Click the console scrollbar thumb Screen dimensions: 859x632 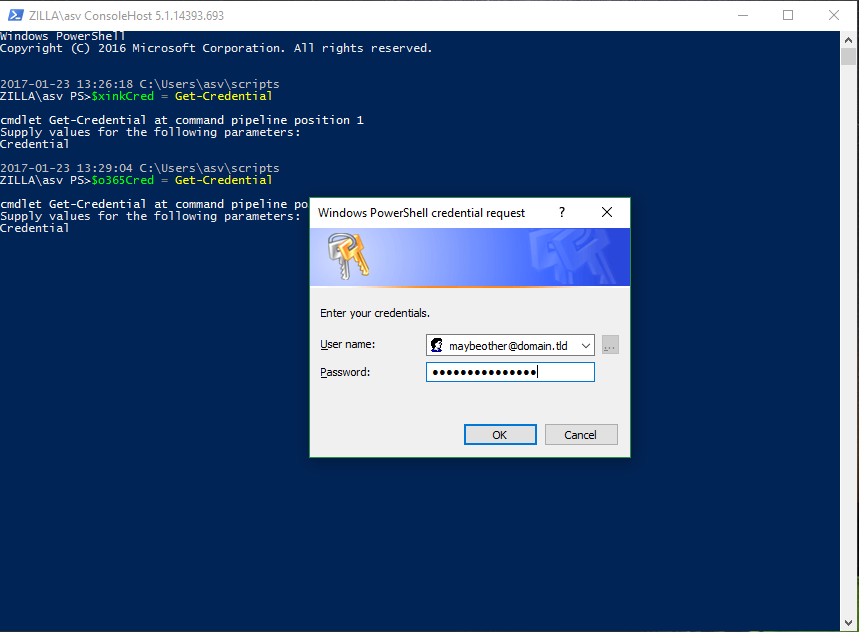pos(849,57)
